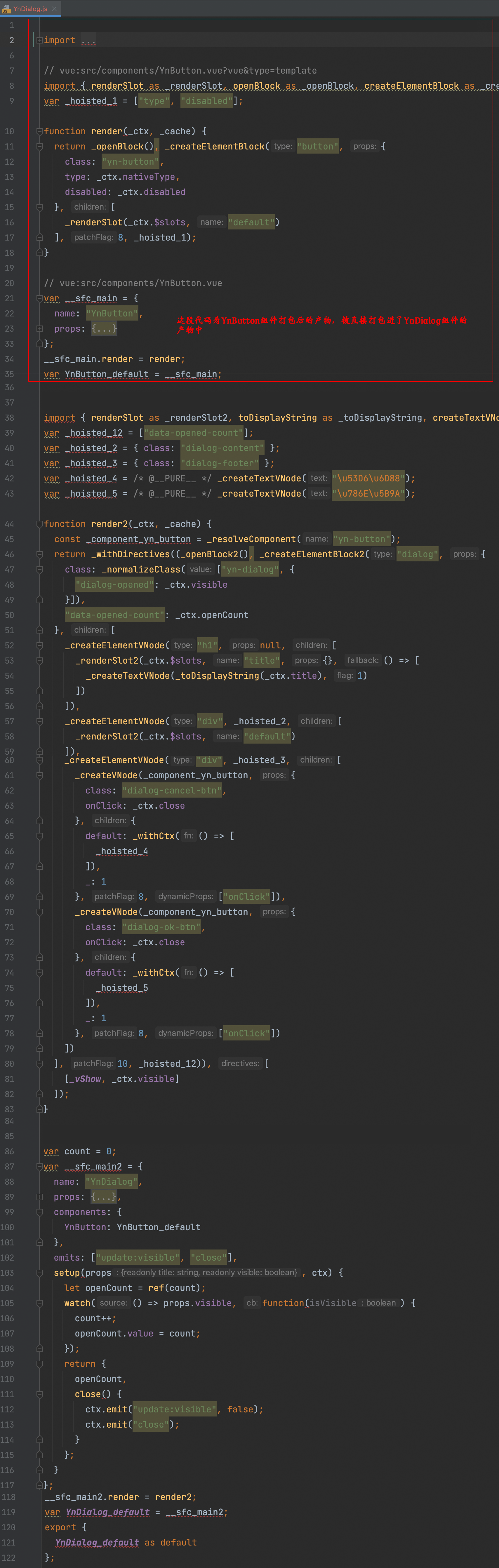The height and width of the screenshot is (1568, 499).
Task: Collapse setup function at line 103
Action: pos(39,1273)
